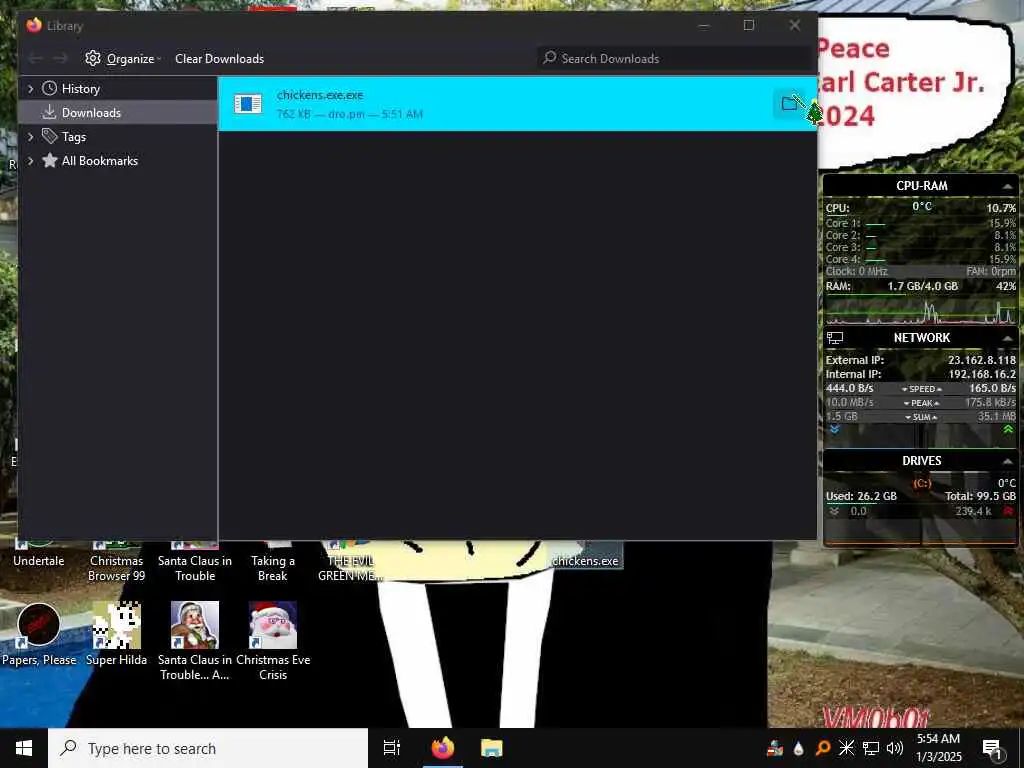
Task: Click the white asterisk tray icon
Action: 846,748
